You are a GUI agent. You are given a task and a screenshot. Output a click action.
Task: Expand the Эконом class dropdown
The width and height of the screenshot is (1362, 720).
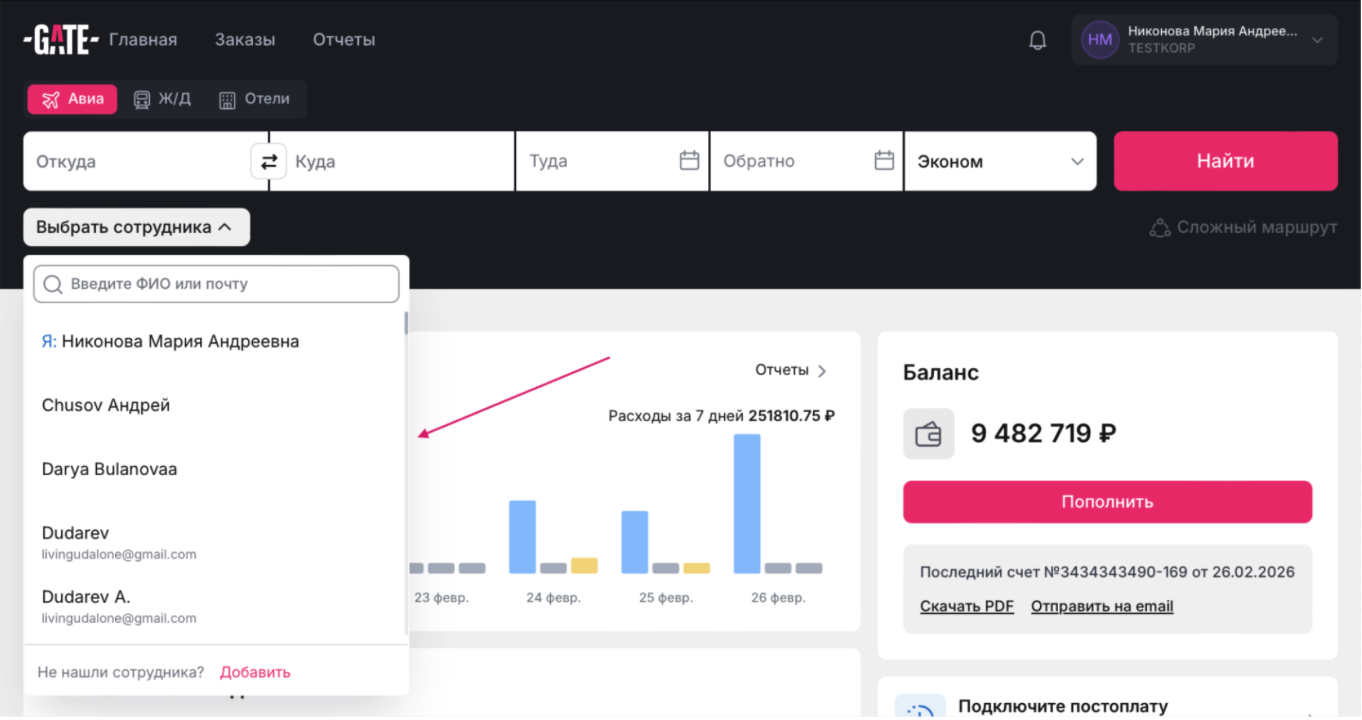click(1077, 161)
